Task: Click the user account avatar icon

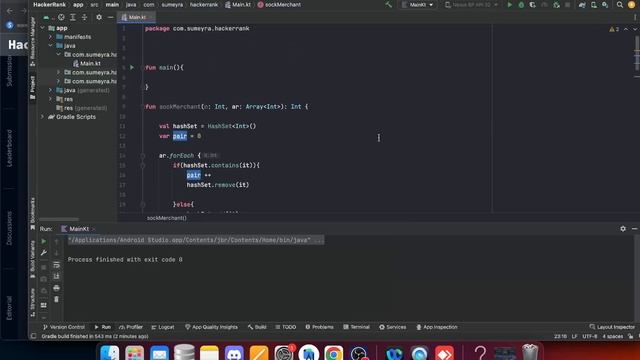Action: 631,5
